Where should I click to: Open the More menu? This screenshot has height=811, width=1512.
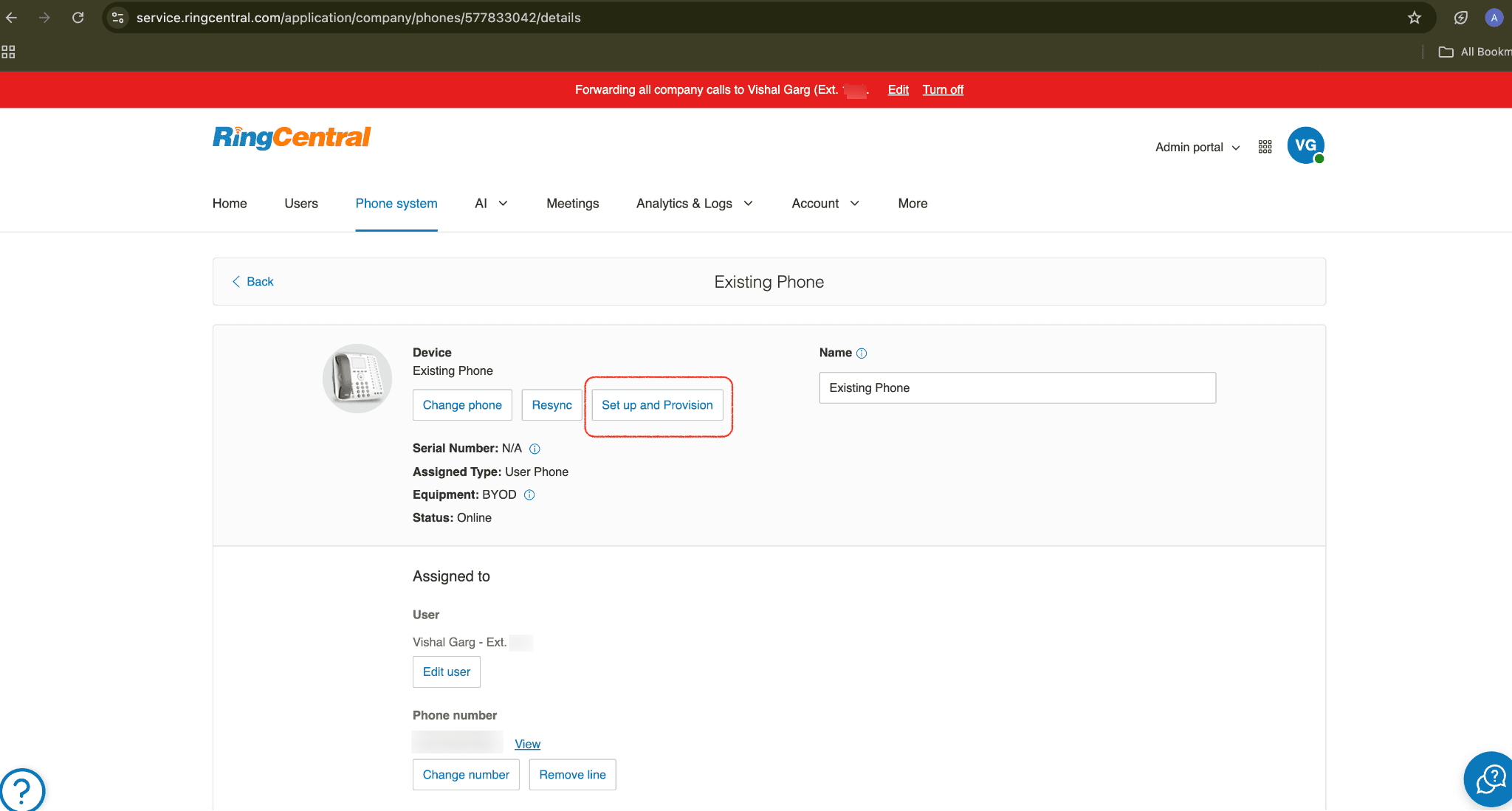(913, 204)
